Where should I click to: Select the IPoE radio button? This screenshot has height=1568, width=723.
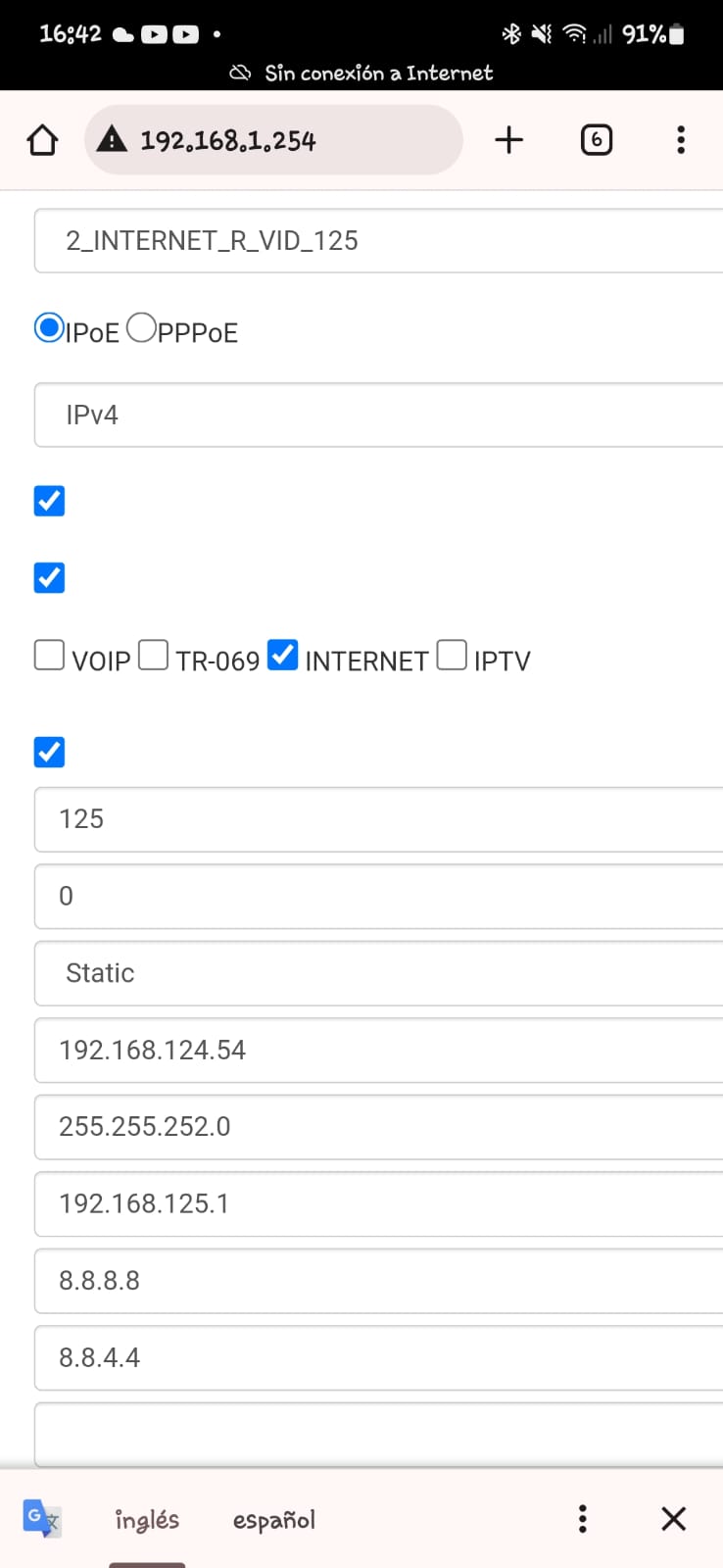(49, 327)
